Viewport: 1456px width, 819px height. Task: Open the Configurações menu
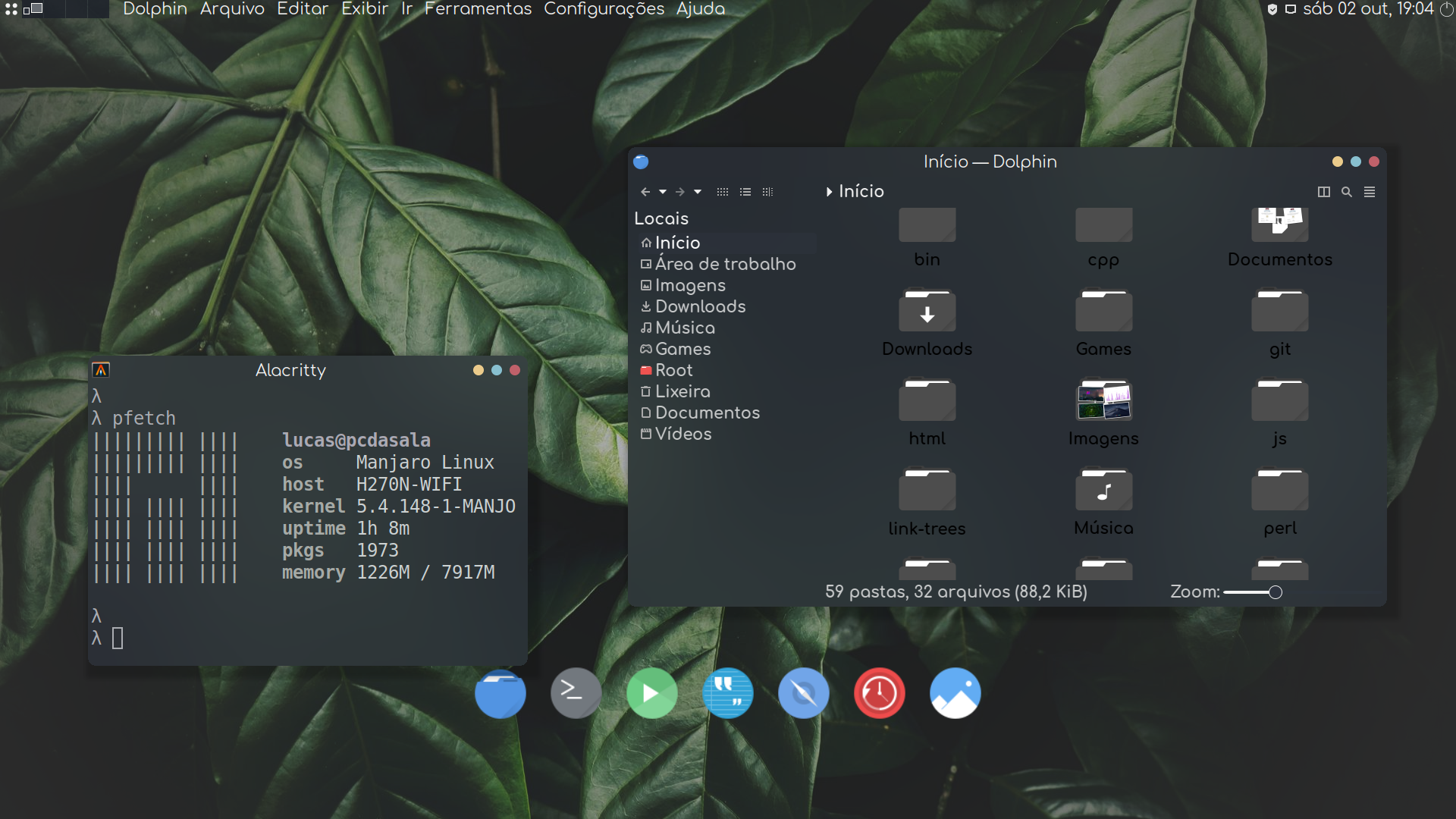point(604,9)
